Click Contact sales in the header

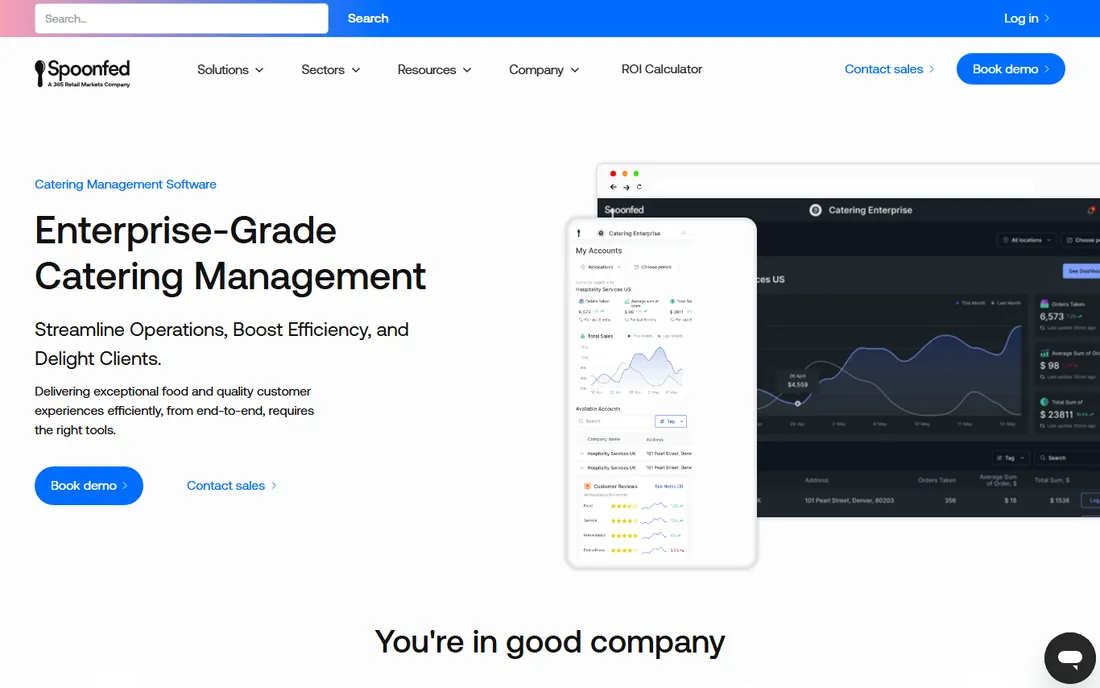(x=889, y=69)
